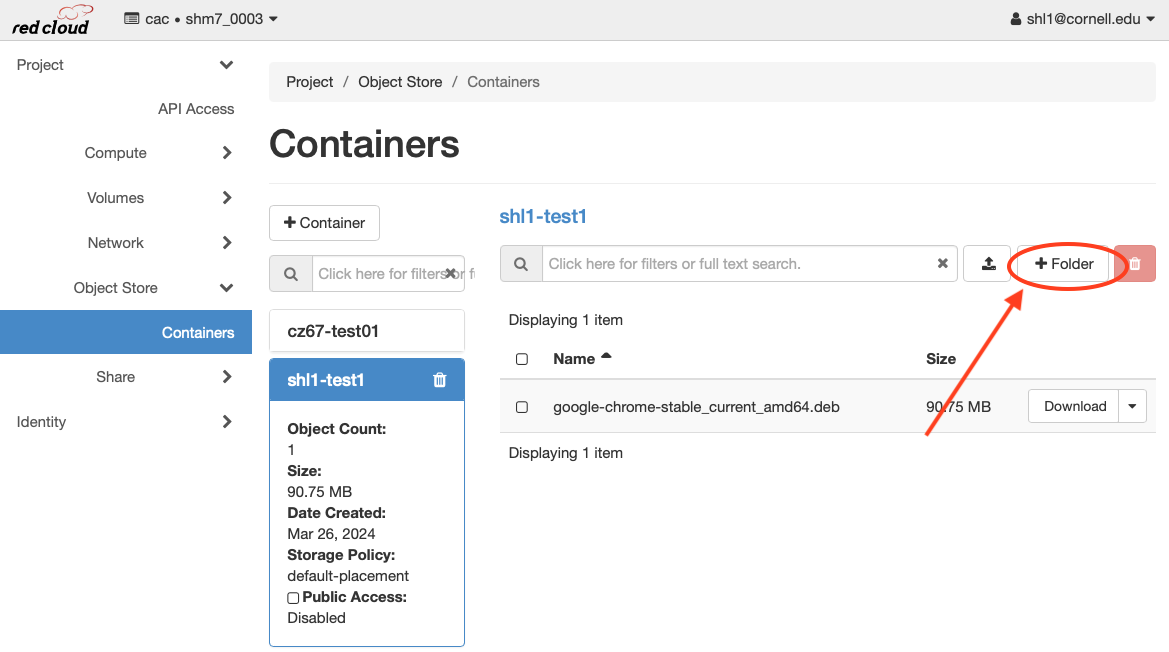Clear the container filter with X icon
The image size is (1169, 652).
(x=450, y=273)
